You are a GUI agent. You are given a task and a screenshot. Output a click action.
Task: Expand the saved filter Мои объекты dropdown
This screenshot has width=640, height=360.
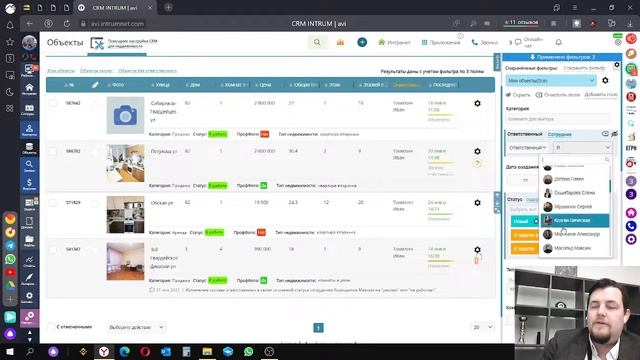pos(551,81)
